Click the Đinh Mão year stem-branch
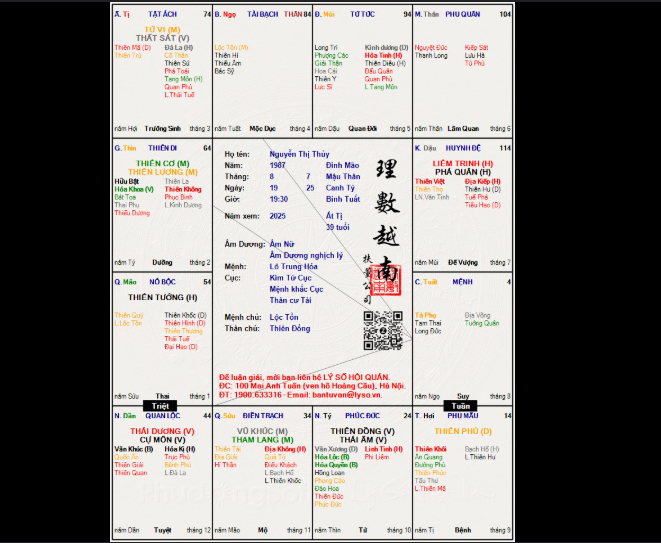This screenshot has height=543, width=661. tap(342, 165)
